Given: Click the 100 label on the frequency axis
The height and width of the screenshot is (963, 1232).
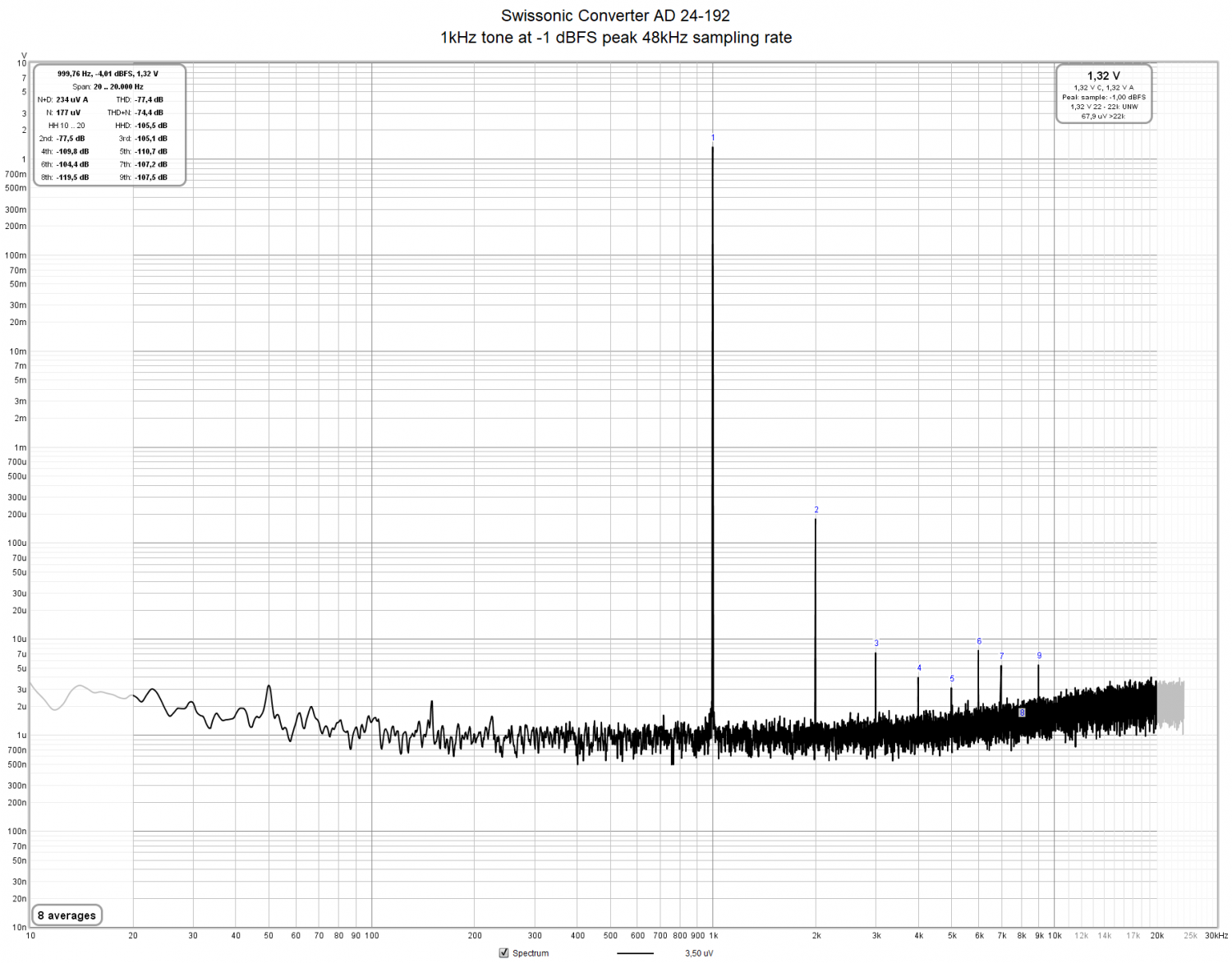Looking at the screenshot, I should coord(371,936).
